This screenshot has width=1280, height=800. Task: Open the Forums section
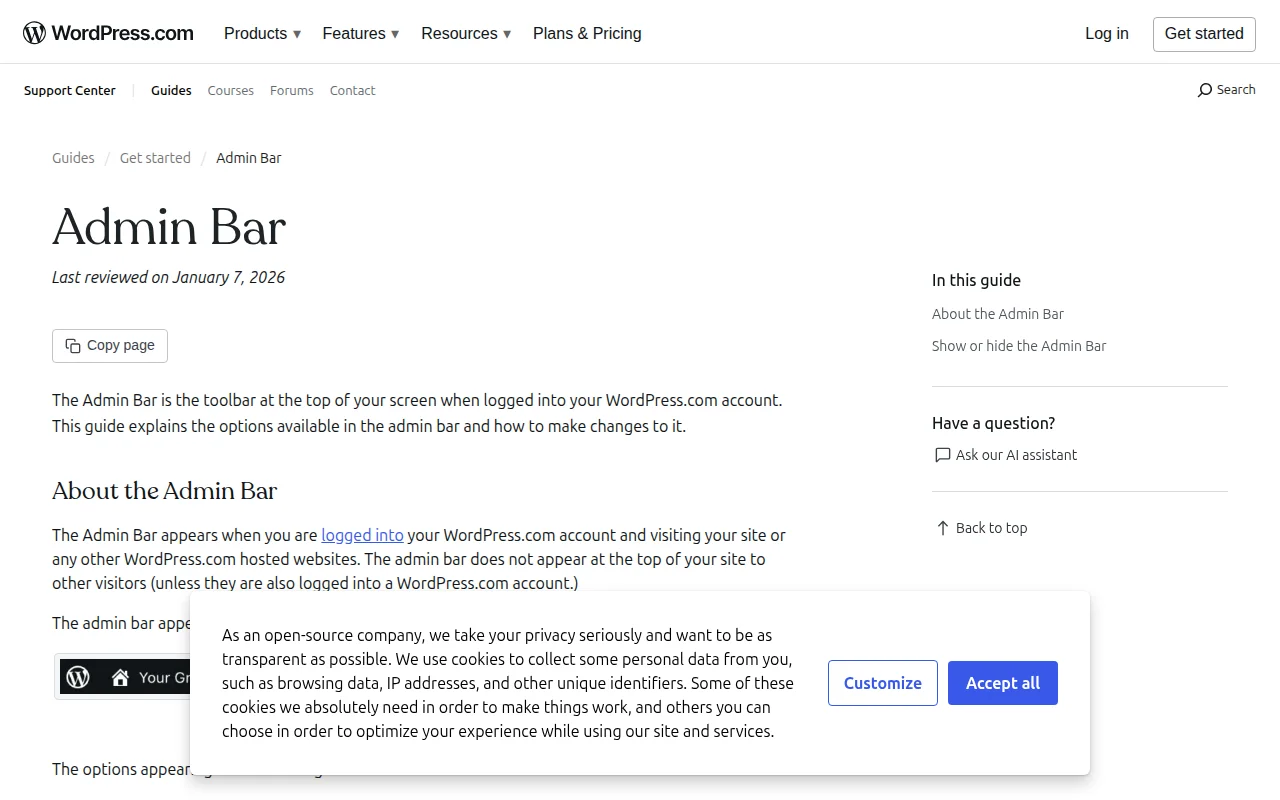pos(291,90)
